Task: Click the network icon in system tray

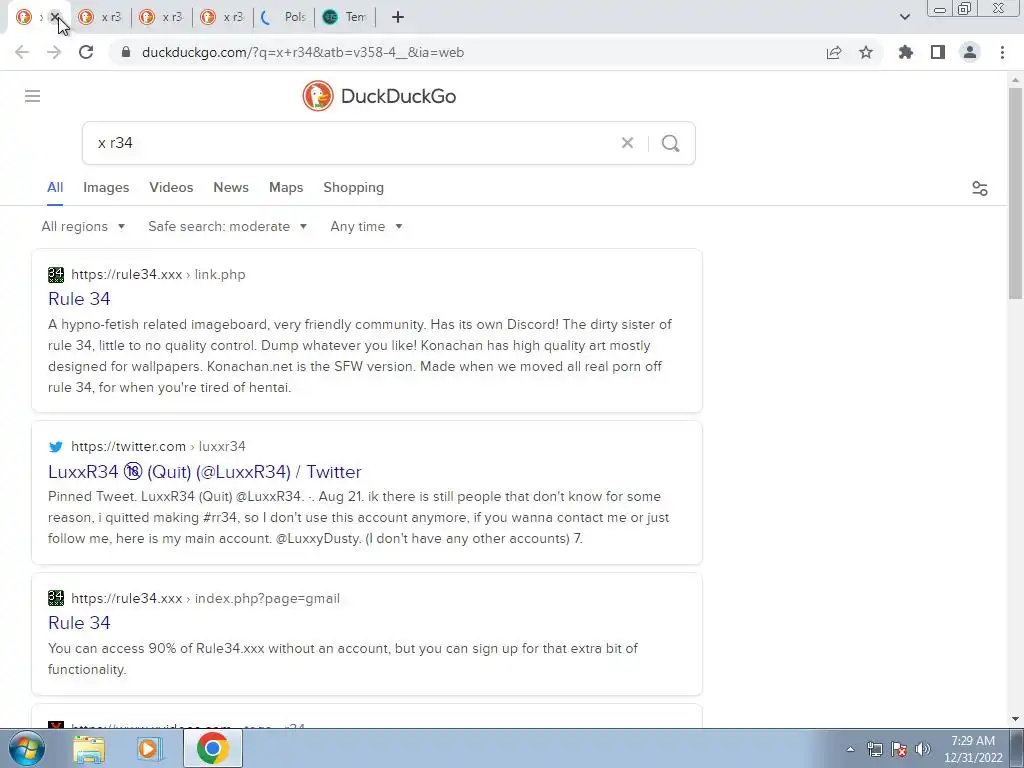Action: coord(874,749)
